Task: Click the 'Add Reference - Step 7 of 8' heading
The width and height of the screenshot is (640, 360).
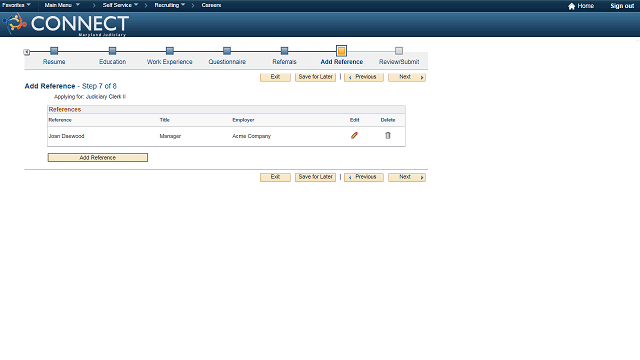Action: [71, 86]
